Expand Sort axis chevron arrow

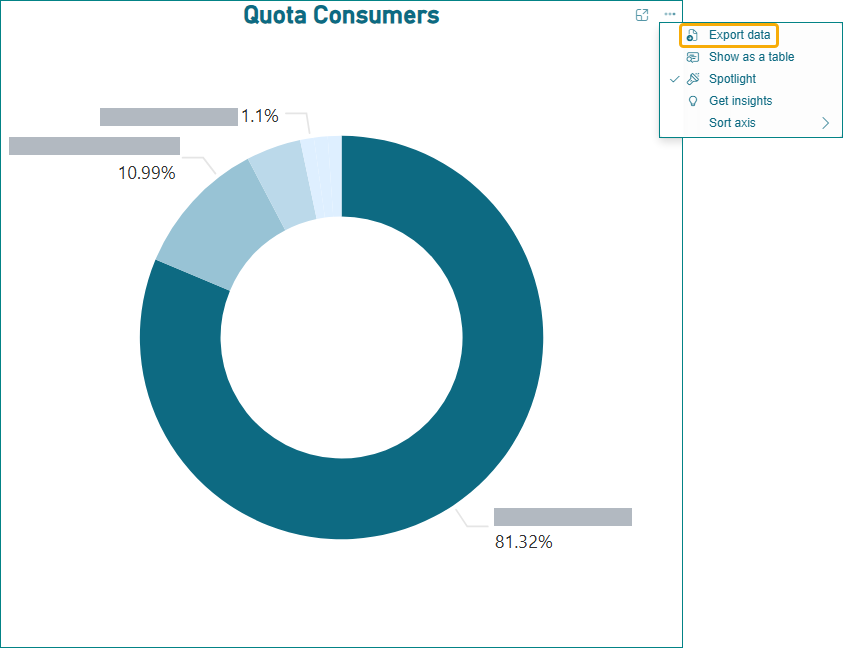pos(825,123)
